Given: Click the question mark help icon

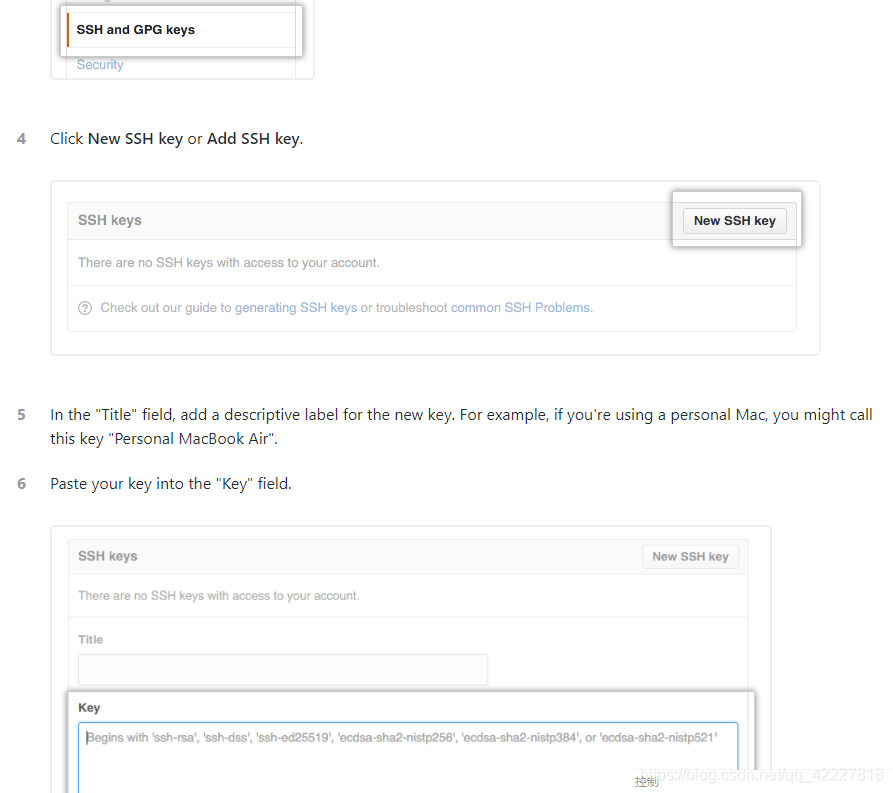Looking at the screenshot, I should [85, 308].
